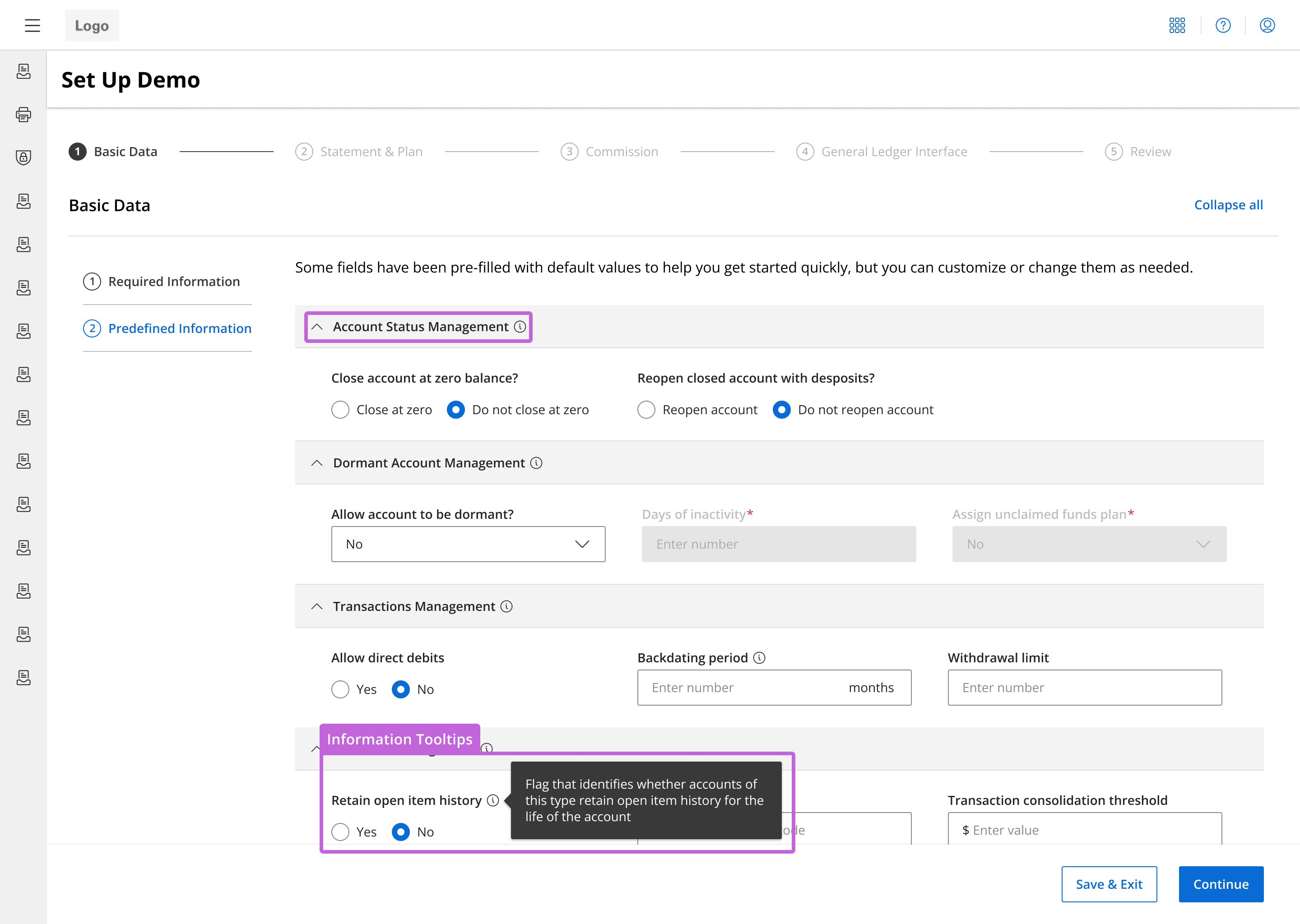Click the help question mark icon
This screenshot has width=1300, height=924.
click(x=1223, y=25)
